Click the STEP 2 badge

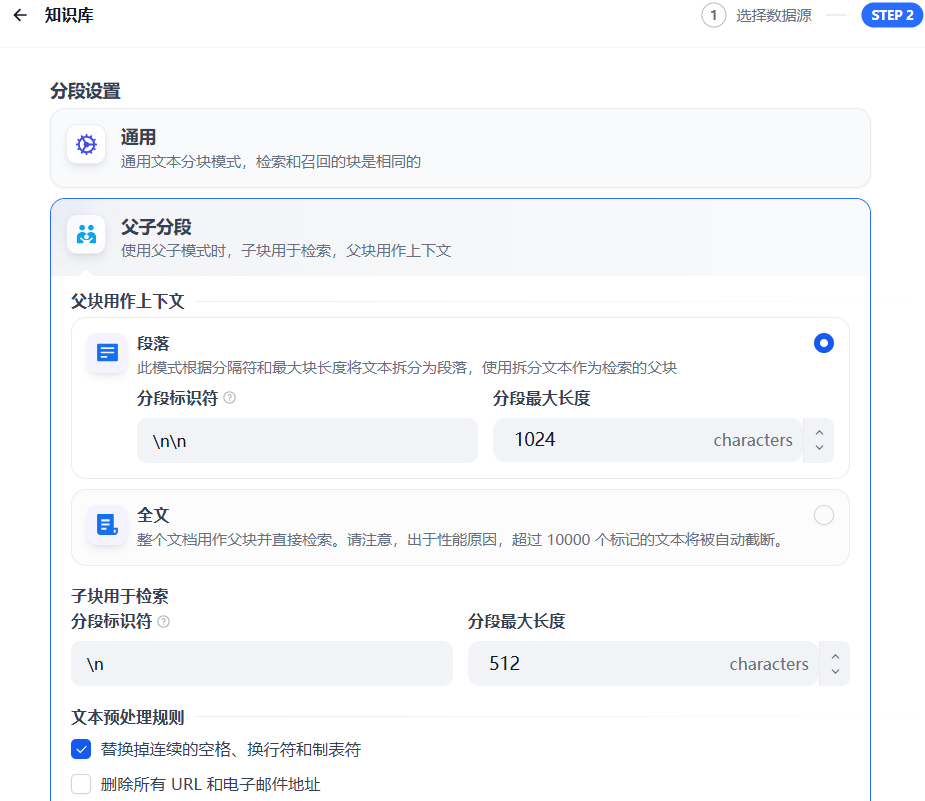click(892, 15)
